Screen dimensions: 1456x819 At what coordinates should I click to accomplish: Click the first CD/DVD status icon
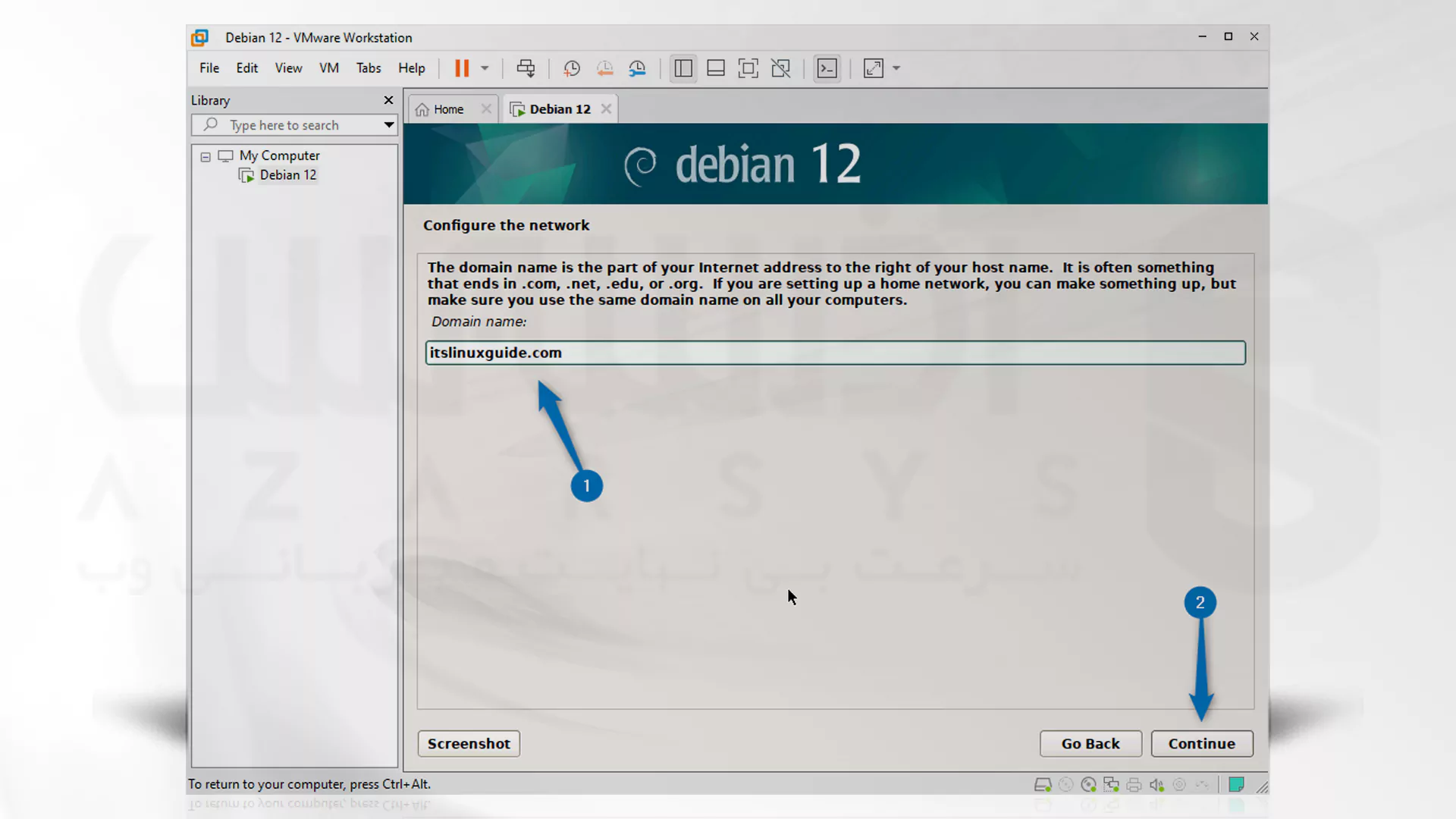pyautogui.click(x=1065, y=785)
